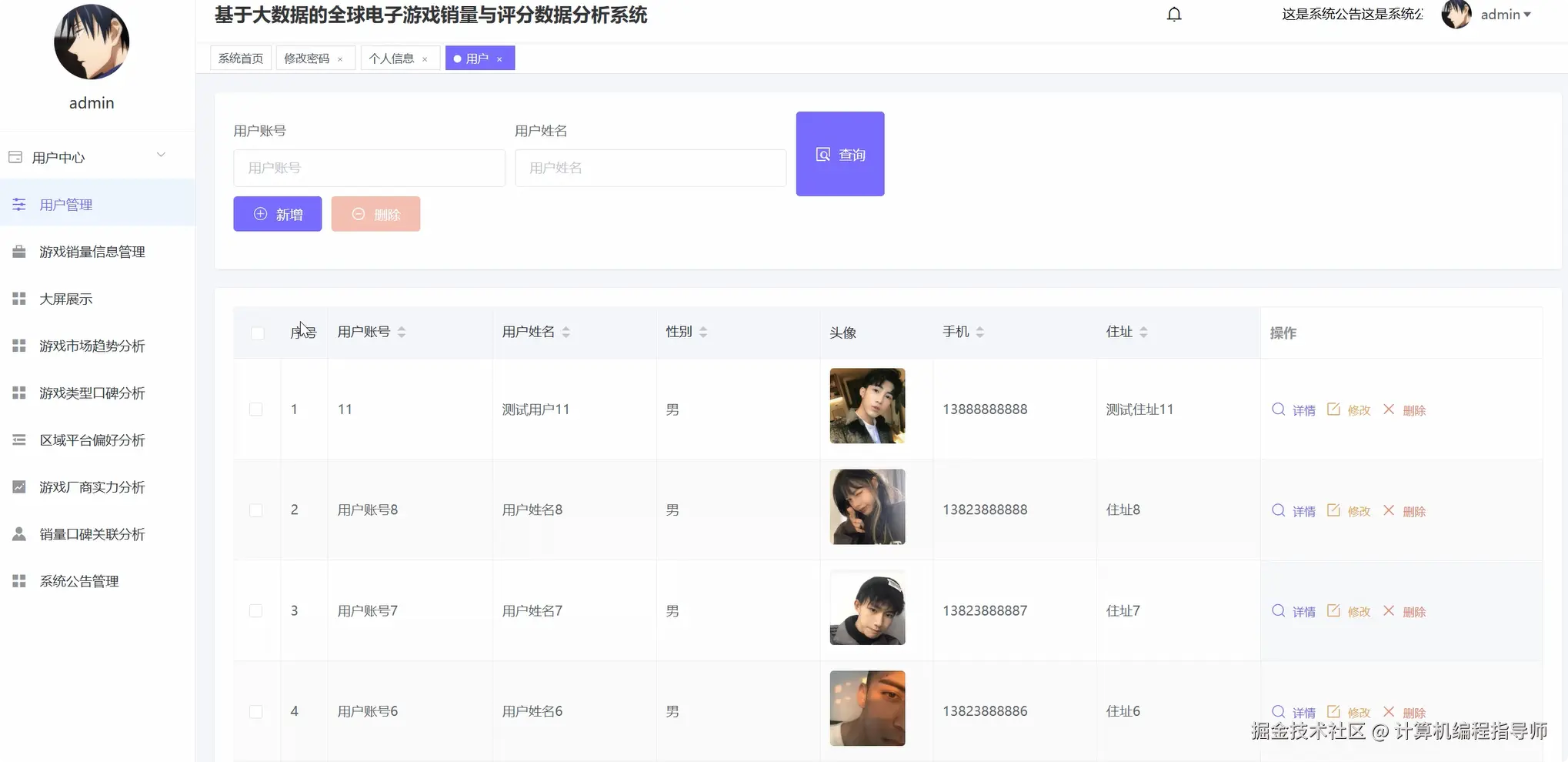The height and width of the screenshot is (762, 1568).
Task: Click the 用户账号 input field
Action: coord(369,168)
